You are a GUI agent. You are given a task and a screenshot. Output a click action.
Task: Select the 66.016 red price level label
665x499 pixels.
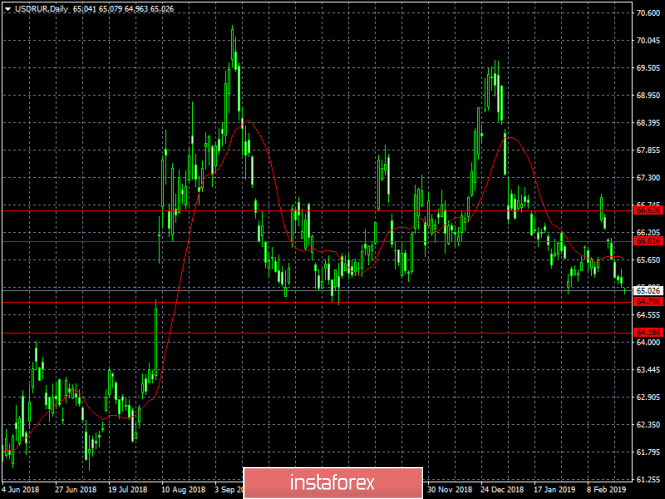(648, 241)
